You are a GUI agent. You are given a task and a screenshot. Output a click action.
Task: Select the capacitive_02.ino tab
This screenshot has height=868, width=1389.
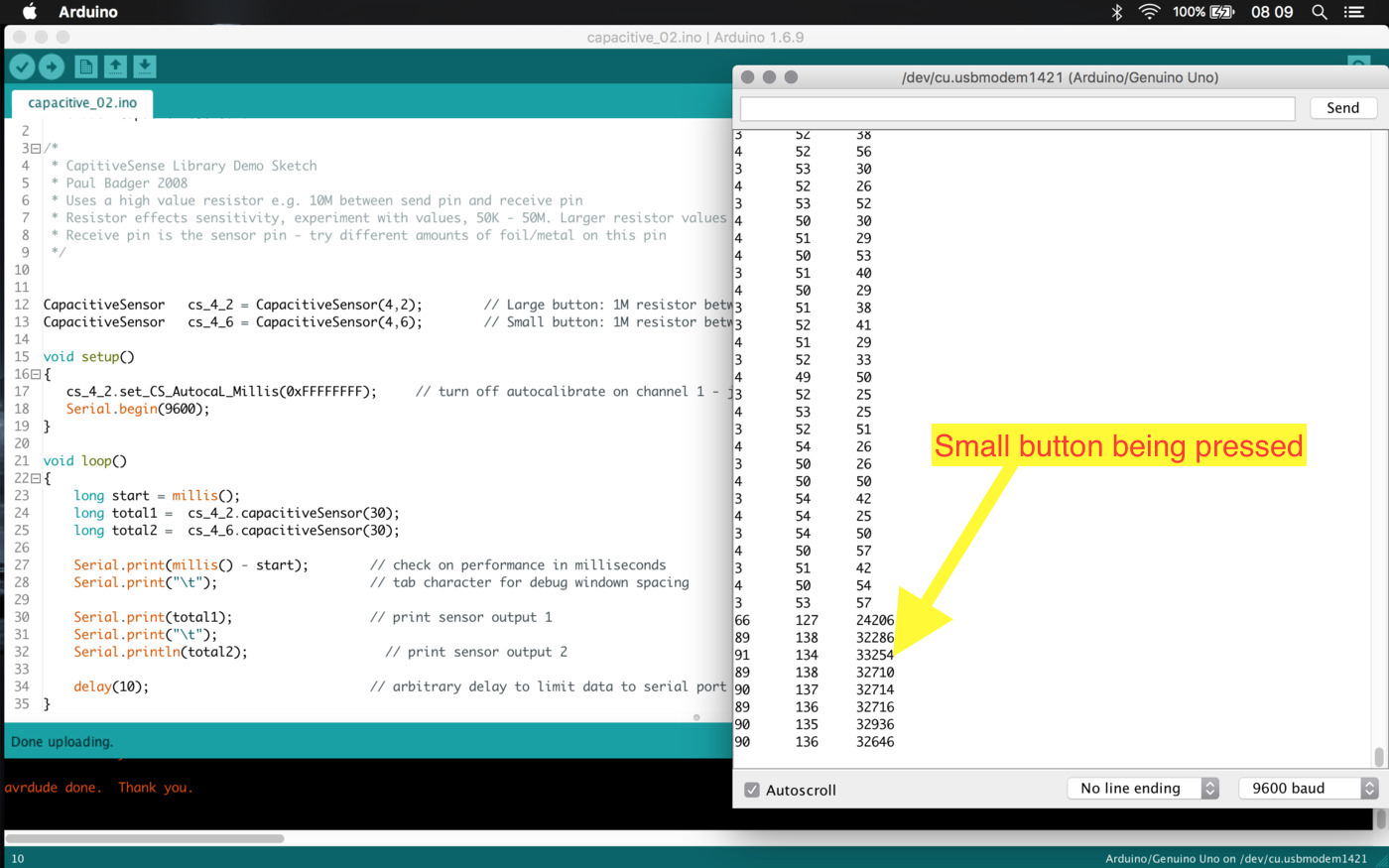click(x=82, y=103)
